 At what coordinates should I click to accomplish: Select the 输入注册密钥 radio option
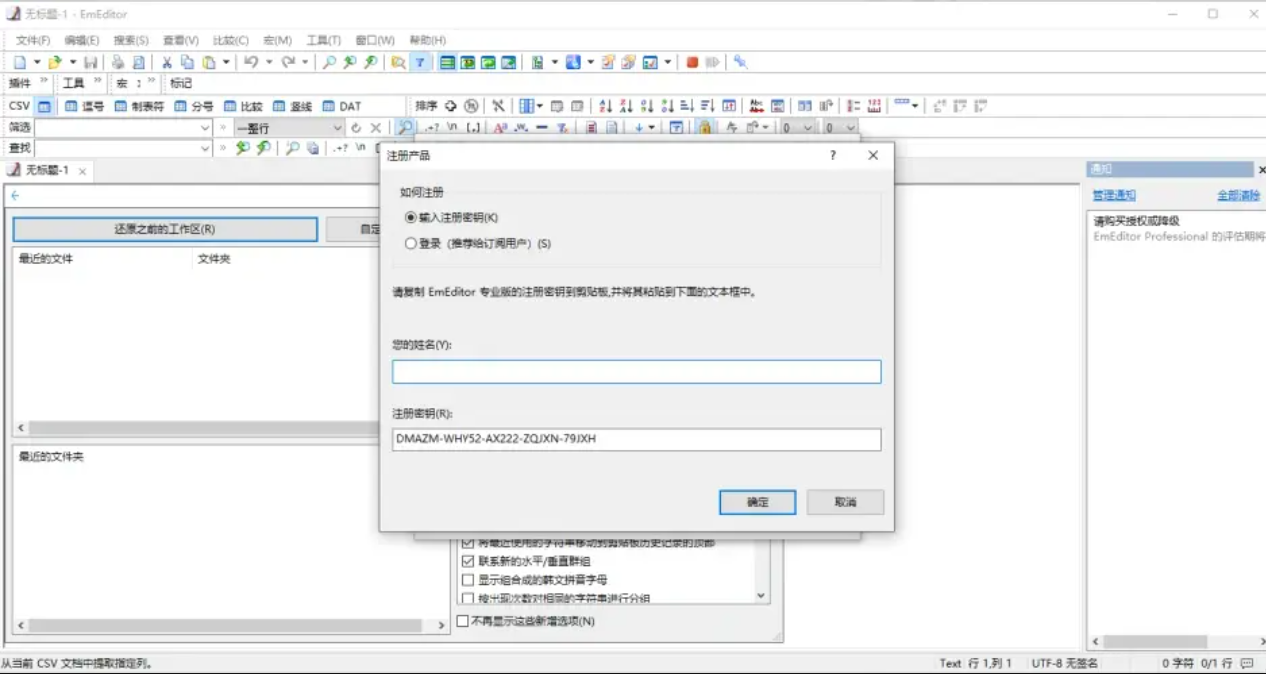[x=410, y=217]
